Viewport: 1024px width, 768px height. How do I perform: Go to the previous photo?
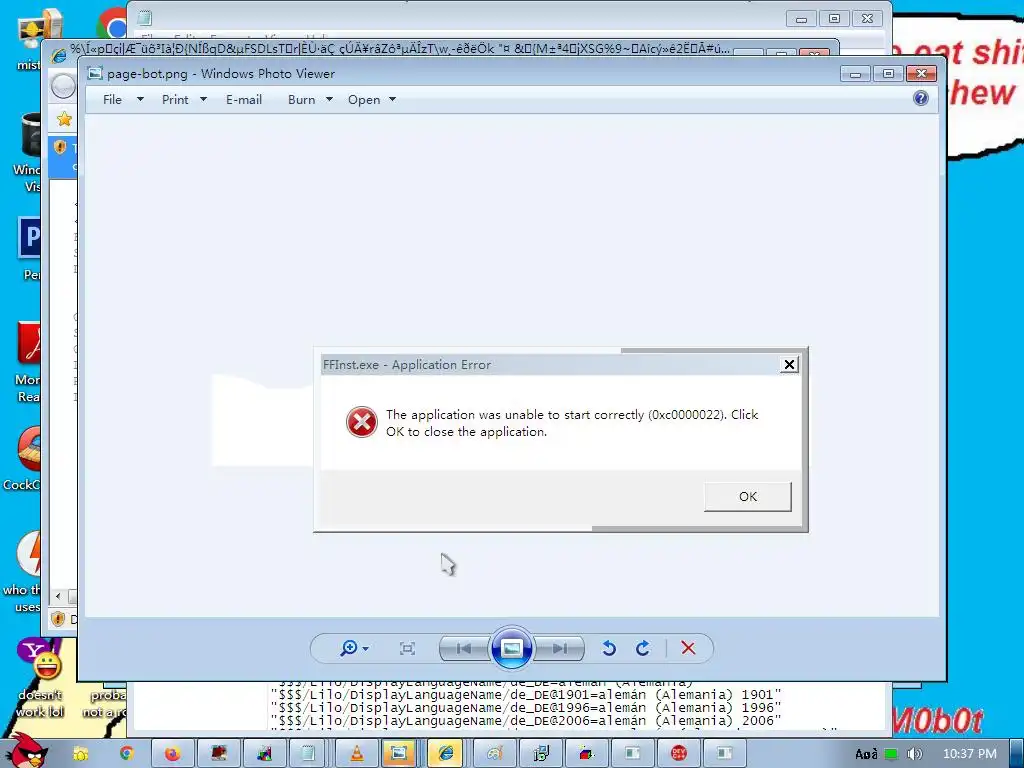[x=464, y=648]
